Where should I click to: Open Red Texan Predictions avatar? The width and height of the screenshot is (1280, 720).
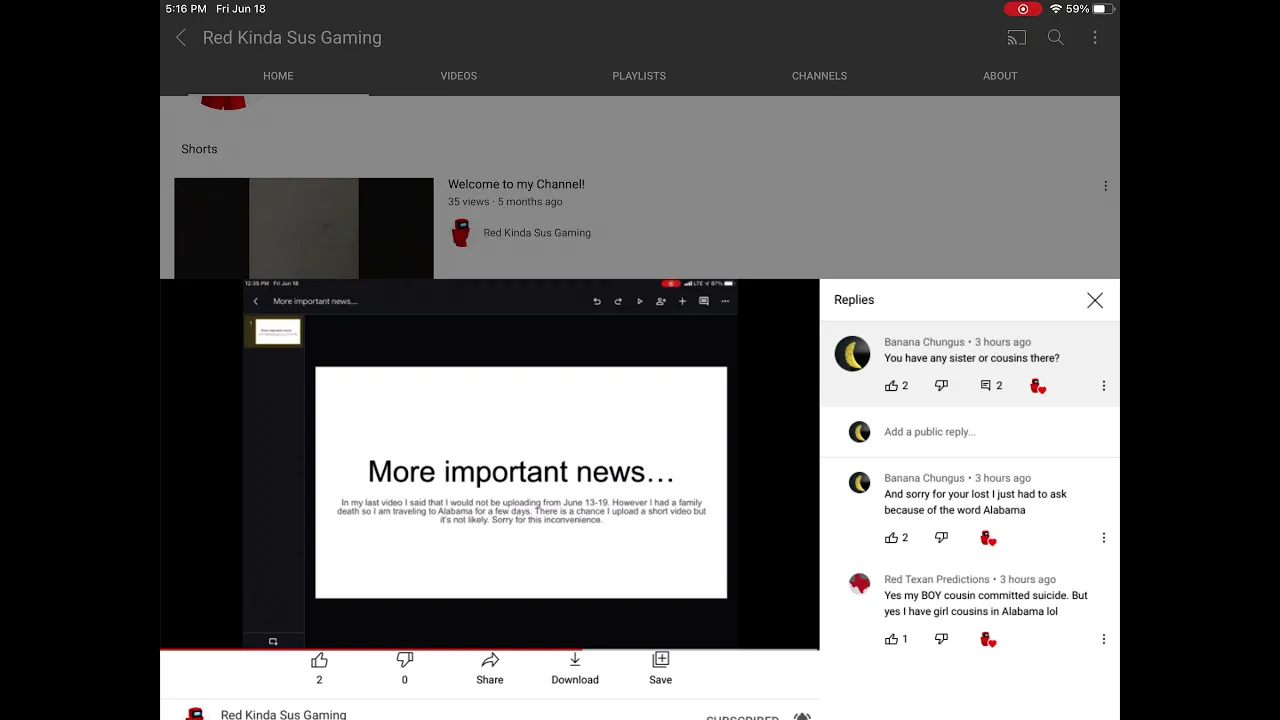859,584
